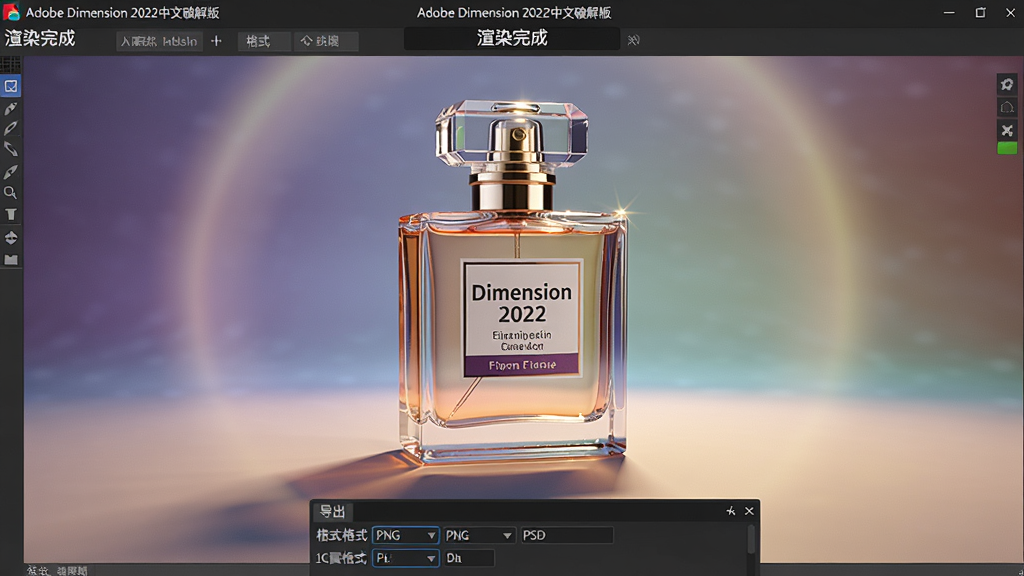Select the folder-shaped tool below the orbit tool
This screenshot has width=1024, height=576.
[x=11, y=260]
